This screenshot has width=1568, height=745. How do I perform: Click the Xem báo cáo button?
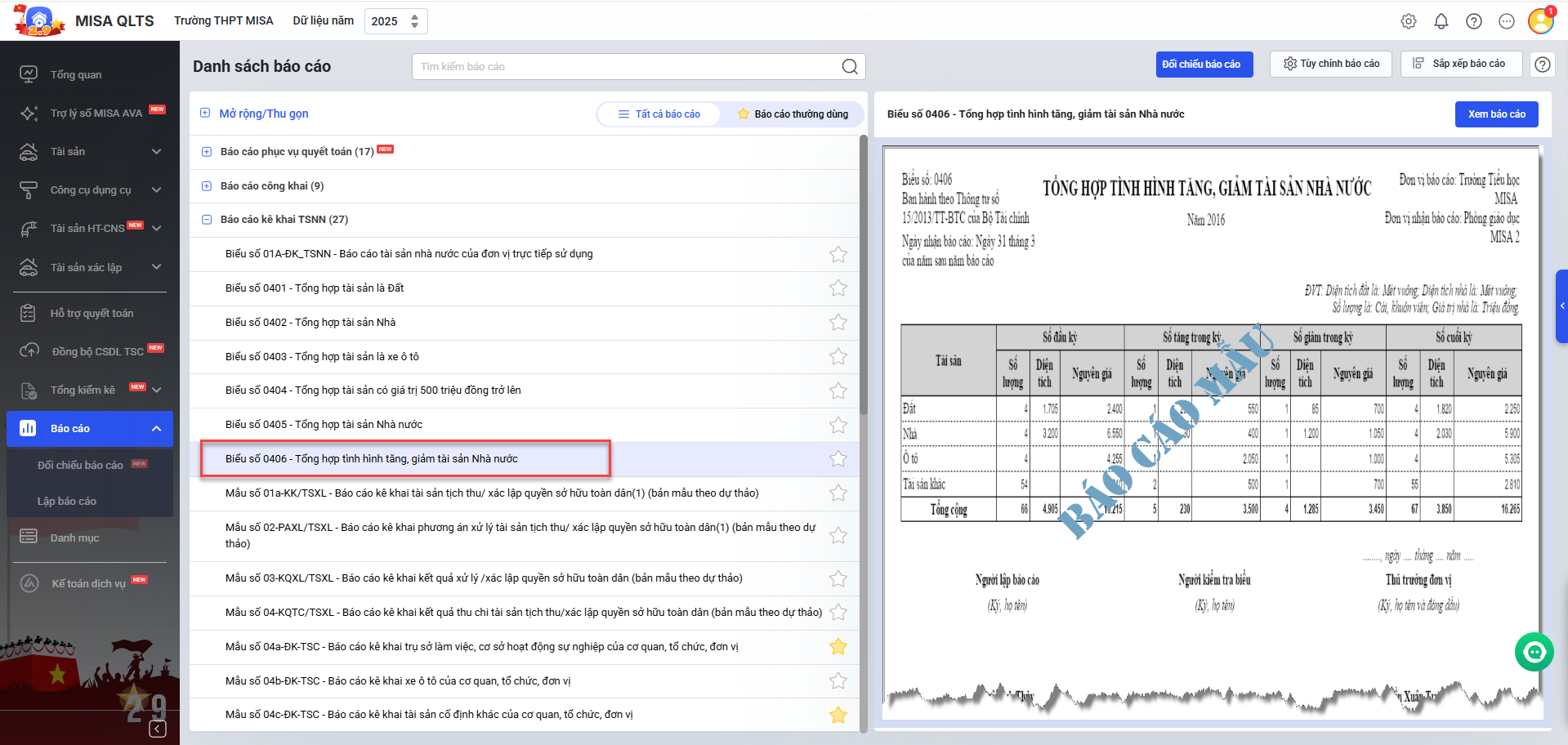point(1496,114)
